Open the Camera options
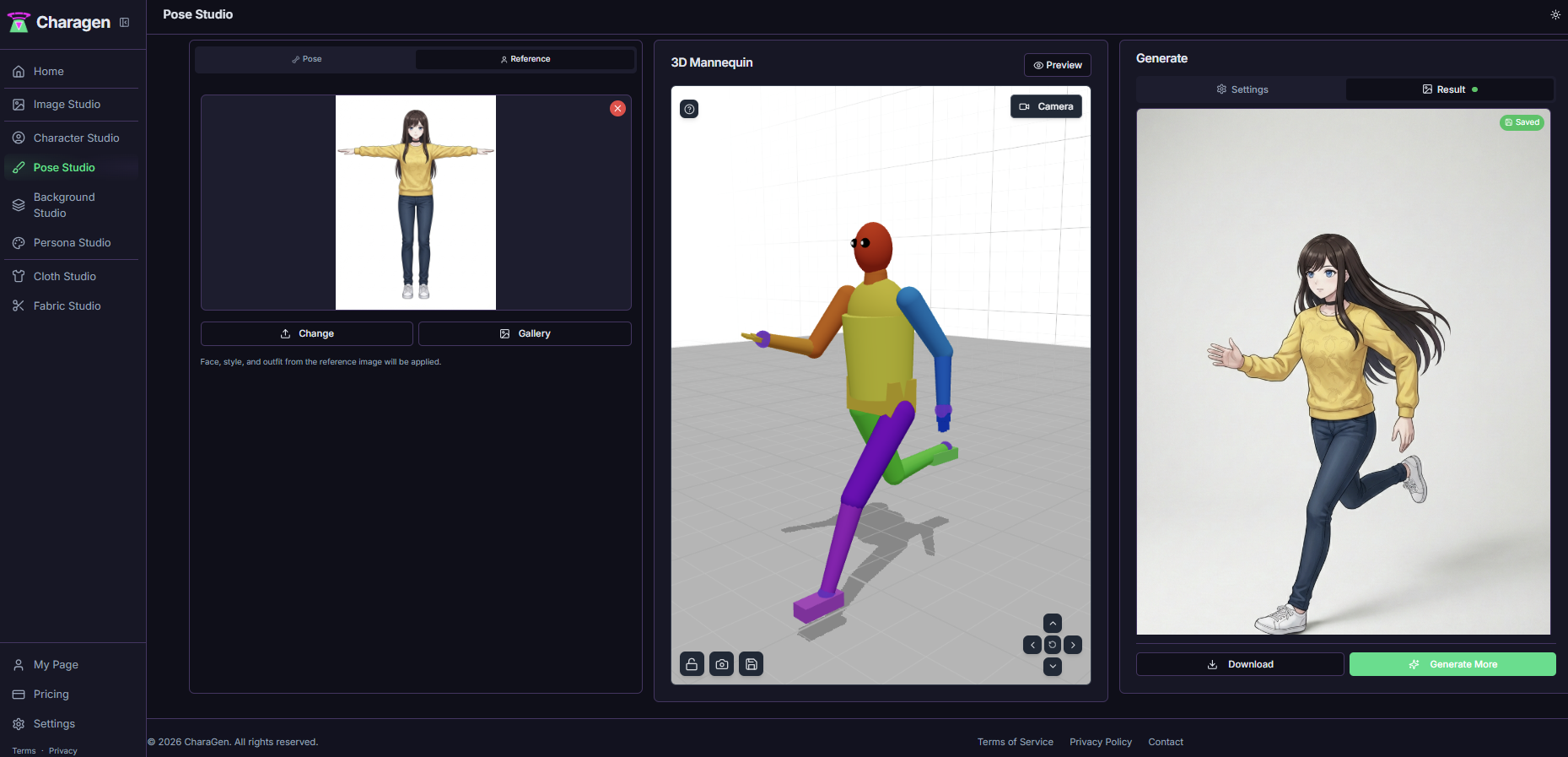Screen dimensions: 1568x757 (x=1046, y=106)
